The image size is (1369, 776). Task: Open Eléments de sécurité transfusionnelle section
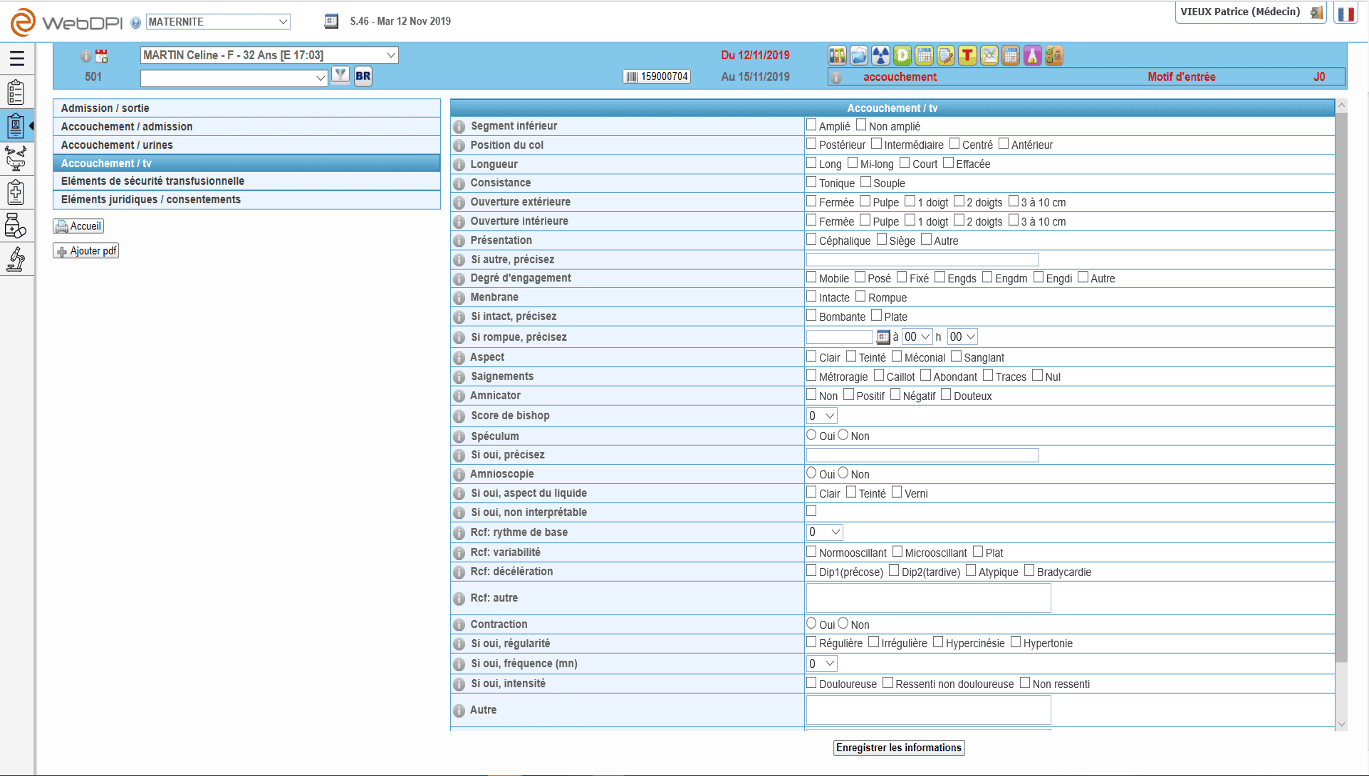click(x=247, y=181)
